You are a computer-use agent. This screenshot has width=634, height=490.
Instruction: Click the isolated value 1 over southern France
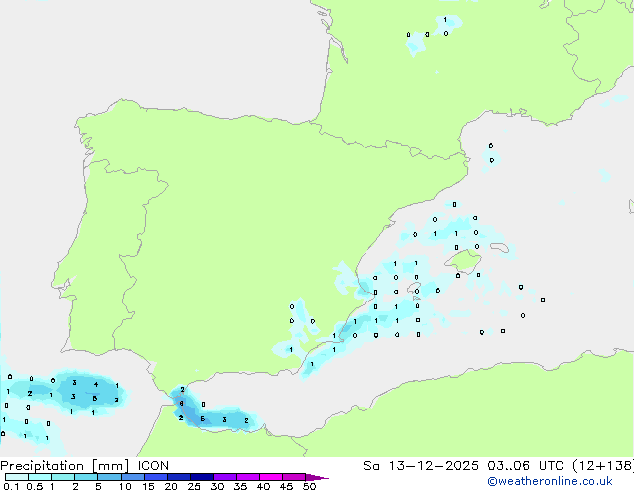(445, 19)
